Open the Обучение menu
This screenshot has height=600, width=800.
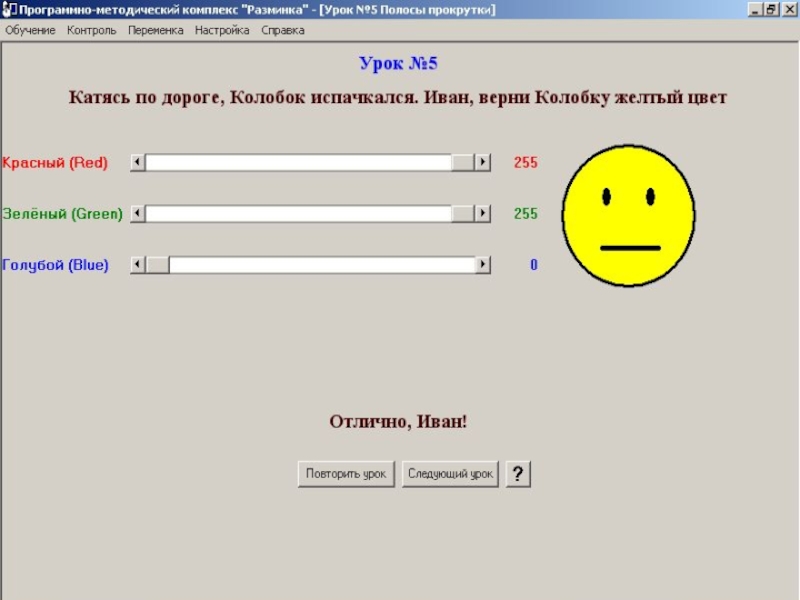pos(30,30)
